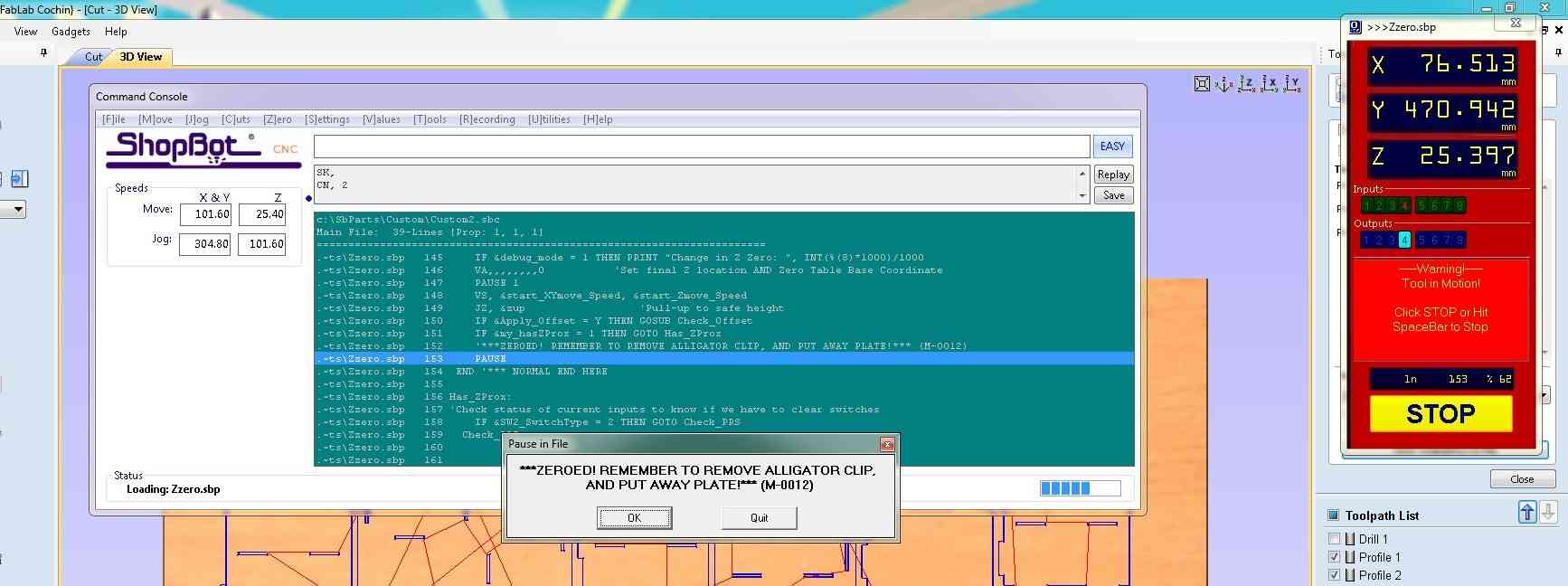Open the [C]uts console menu

(236, 119)
